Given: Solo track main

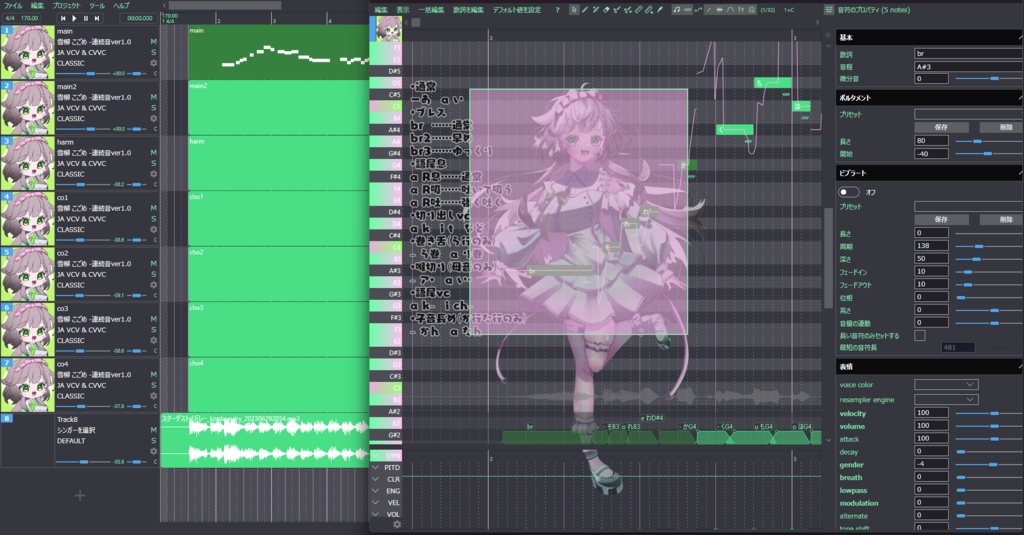Looking at the screenshot, I should tap(153, 52).
